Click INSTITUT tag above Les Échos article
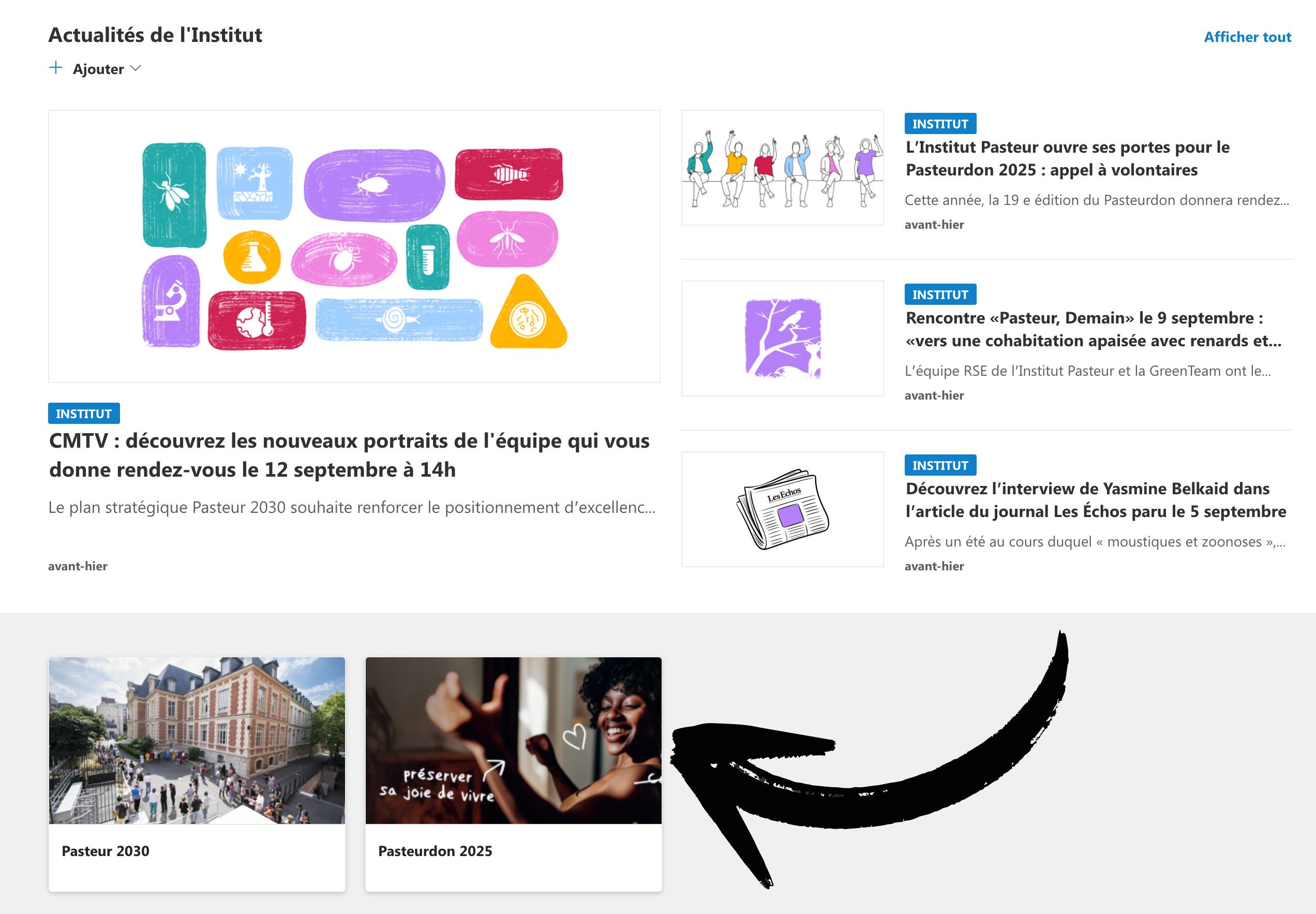This screenshot has height=914, width=1316. point(940,465)
